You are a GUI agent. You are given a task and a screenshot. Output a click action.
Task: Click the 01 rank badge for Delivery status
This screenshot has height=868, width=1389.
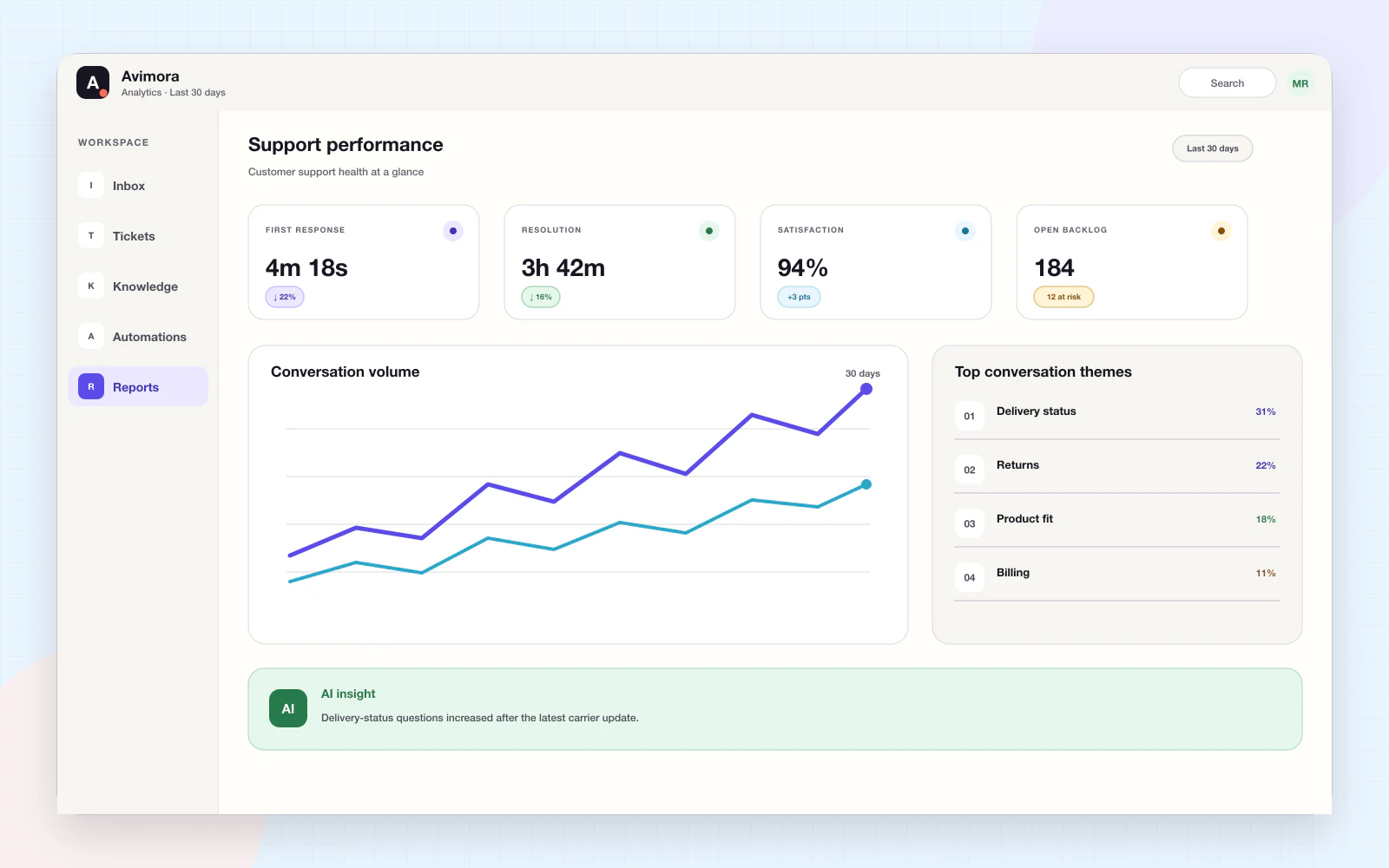point(970,416)
